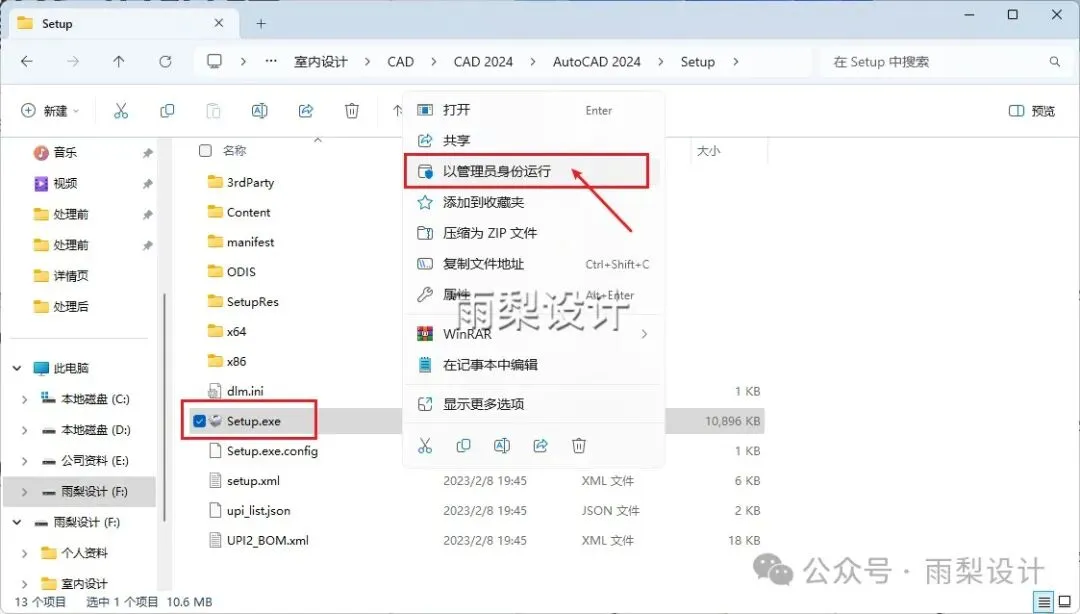Click the Cut icon in the toolbar
1080x614 pixels.
click(x=121, y=111)
